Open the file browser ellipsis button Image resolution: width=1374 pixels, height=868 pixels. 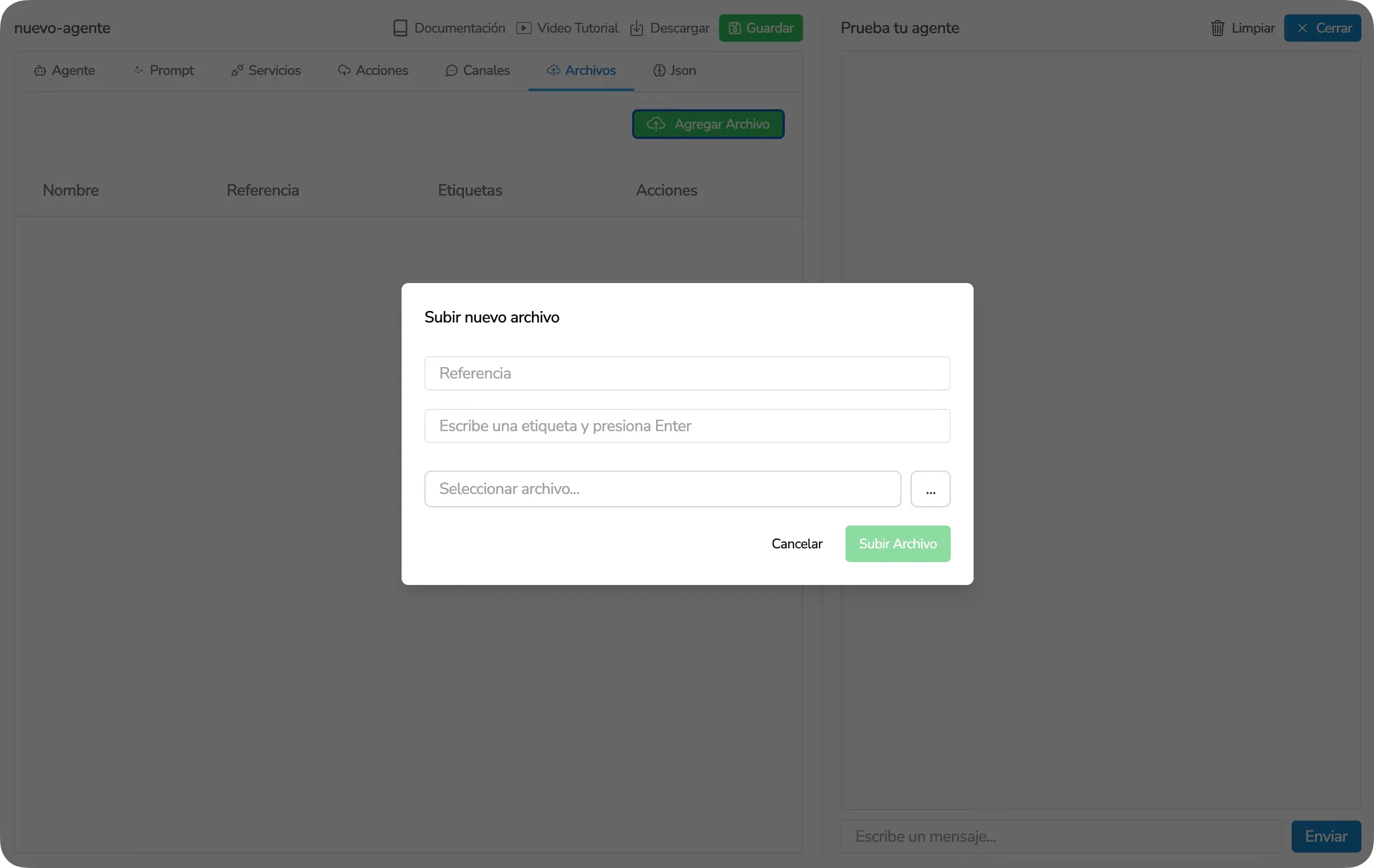(930, 489)
